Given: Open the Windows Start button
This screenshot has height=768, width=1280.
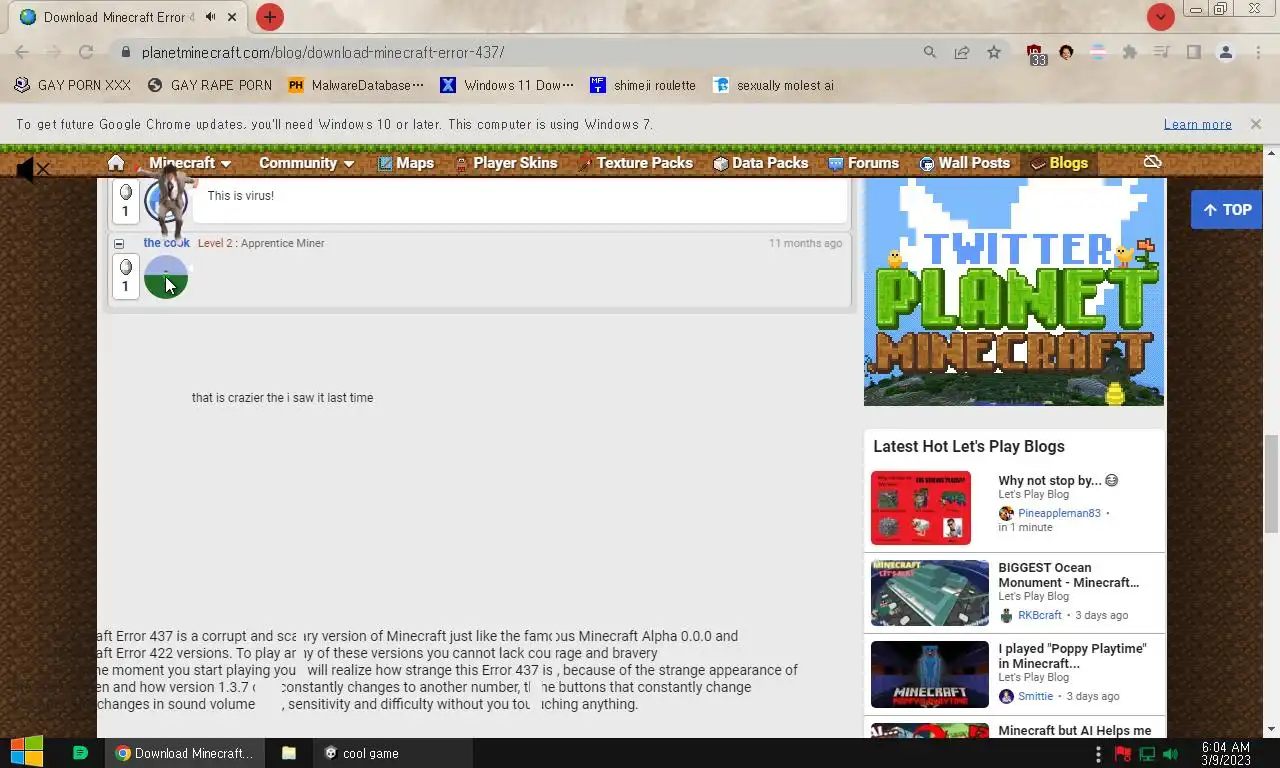Looking at the screenshot, I should click(x=26, y=752).
